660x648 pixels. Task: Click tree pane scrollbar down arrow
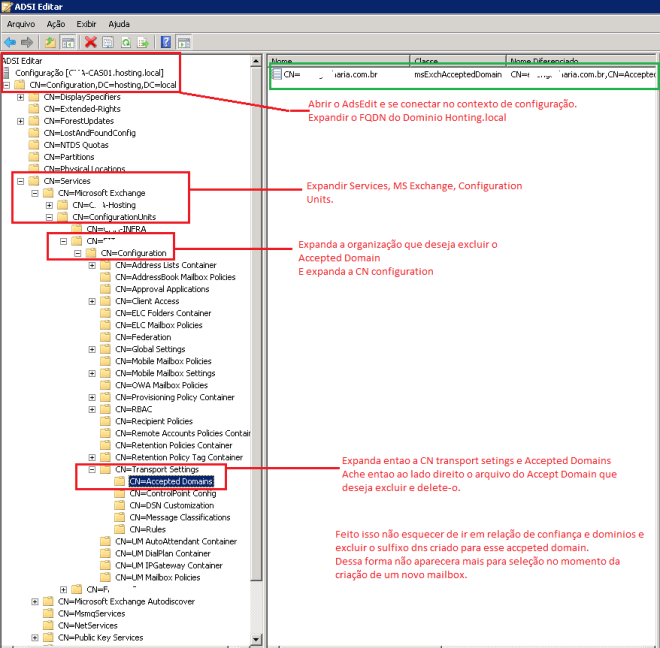click(x=256, y=641)
